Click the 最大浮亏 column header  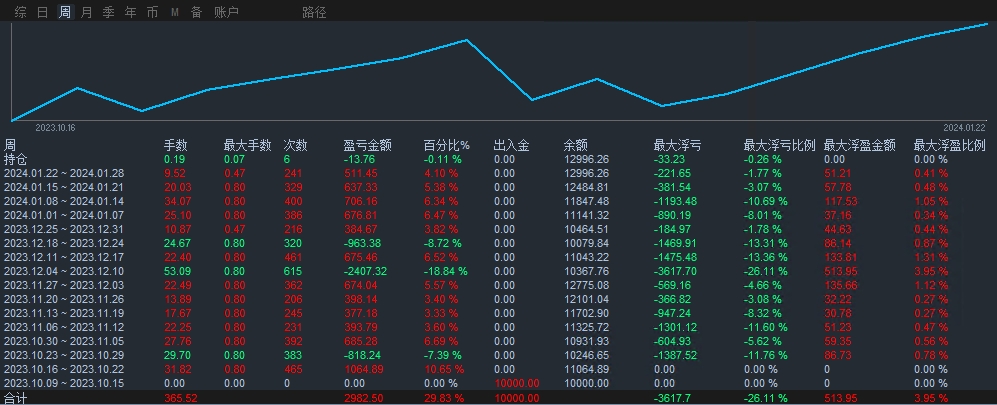678,146
